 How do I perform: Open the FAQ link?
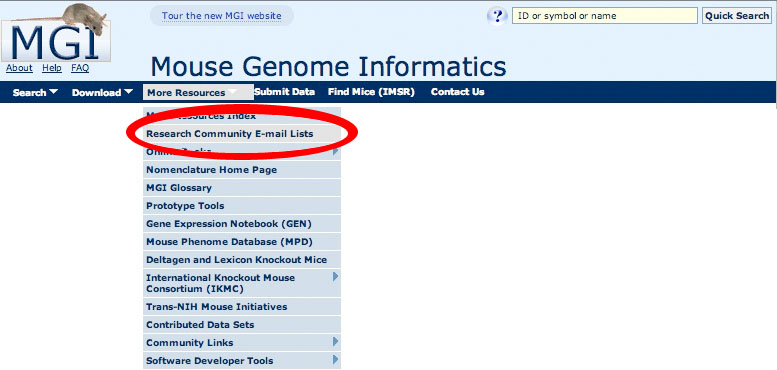tap(80, 68)
